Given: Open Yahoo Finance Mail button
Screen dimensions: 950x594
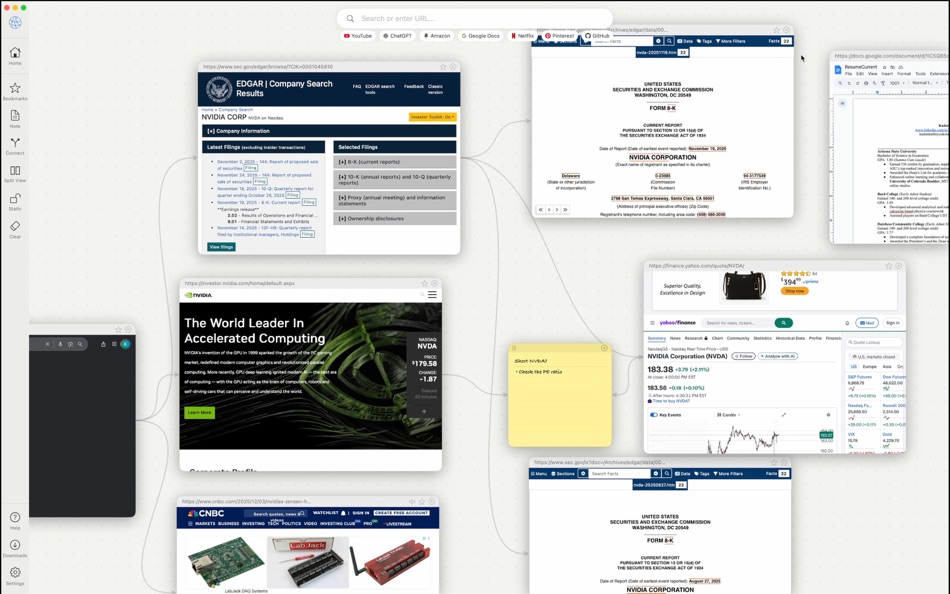Looking at the screenshot, I should coord(867,323).
